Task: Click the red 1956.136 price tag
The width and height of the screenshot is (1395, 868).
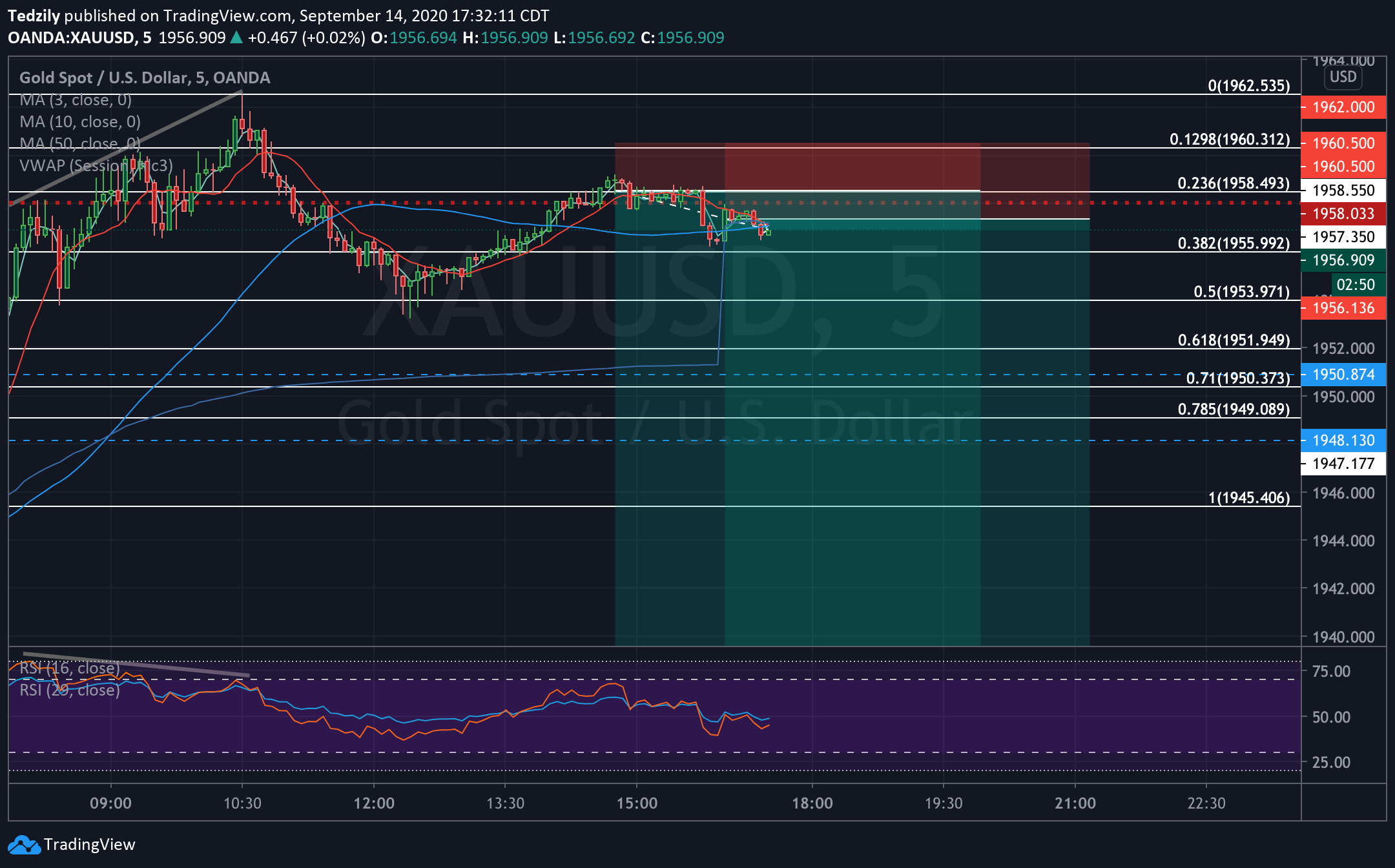Action: 1343,308
